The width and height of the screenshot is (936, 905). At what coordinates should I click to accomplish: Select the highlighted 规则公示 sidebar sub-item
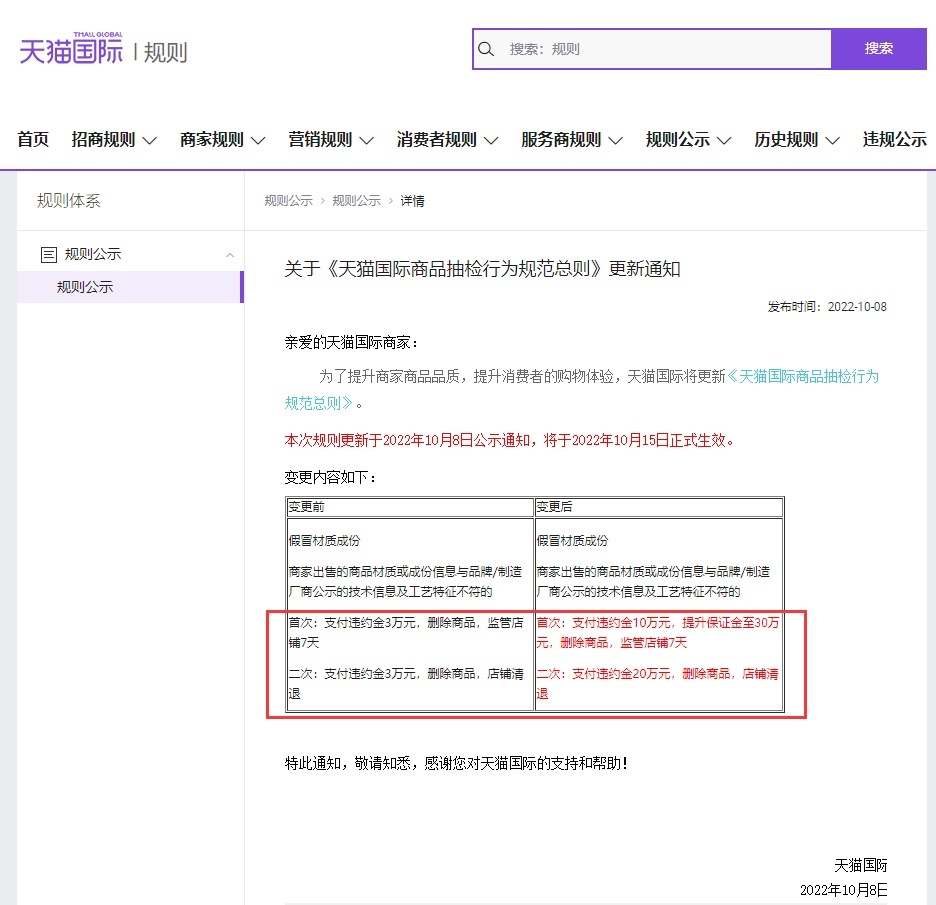pyautogui.click(x=130, y=287)
